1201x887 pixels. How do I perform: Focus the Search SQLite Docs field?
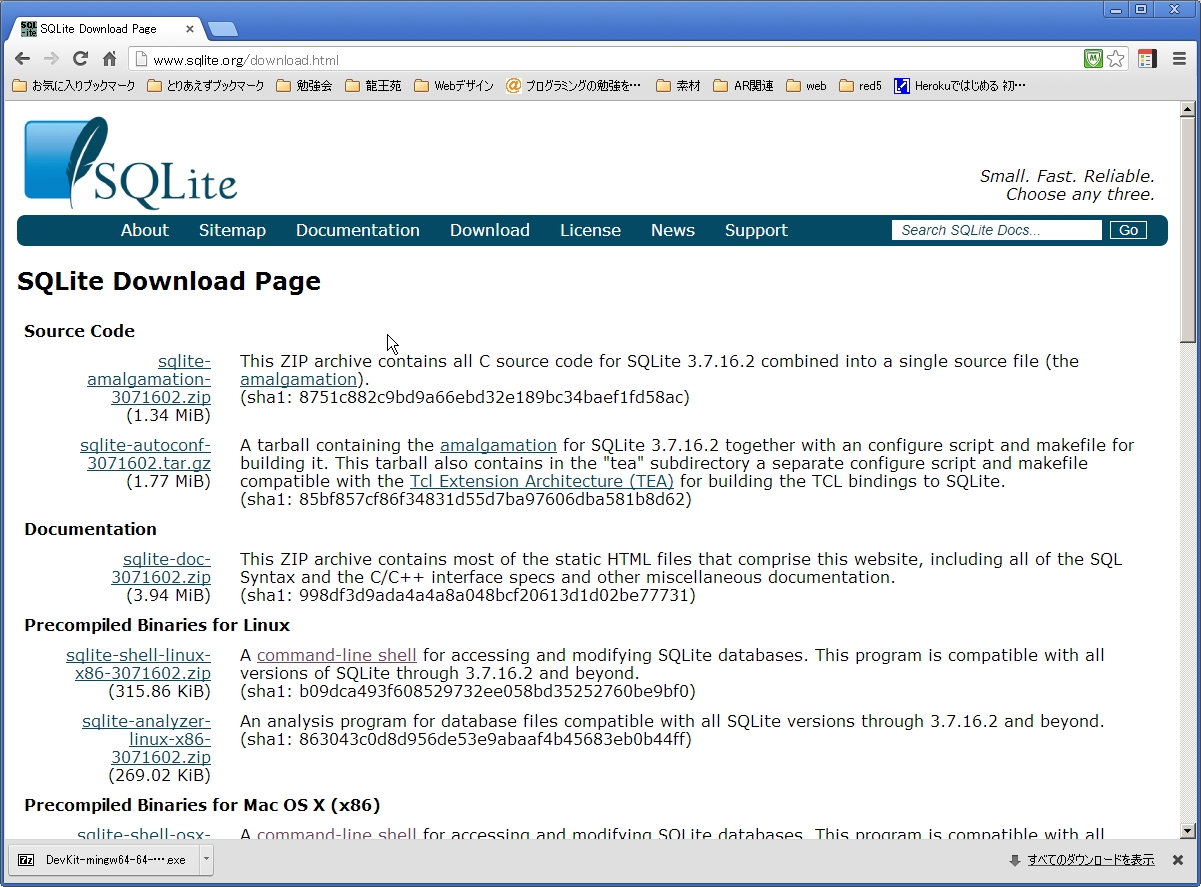pyautogui.click(x=996, y=230)
